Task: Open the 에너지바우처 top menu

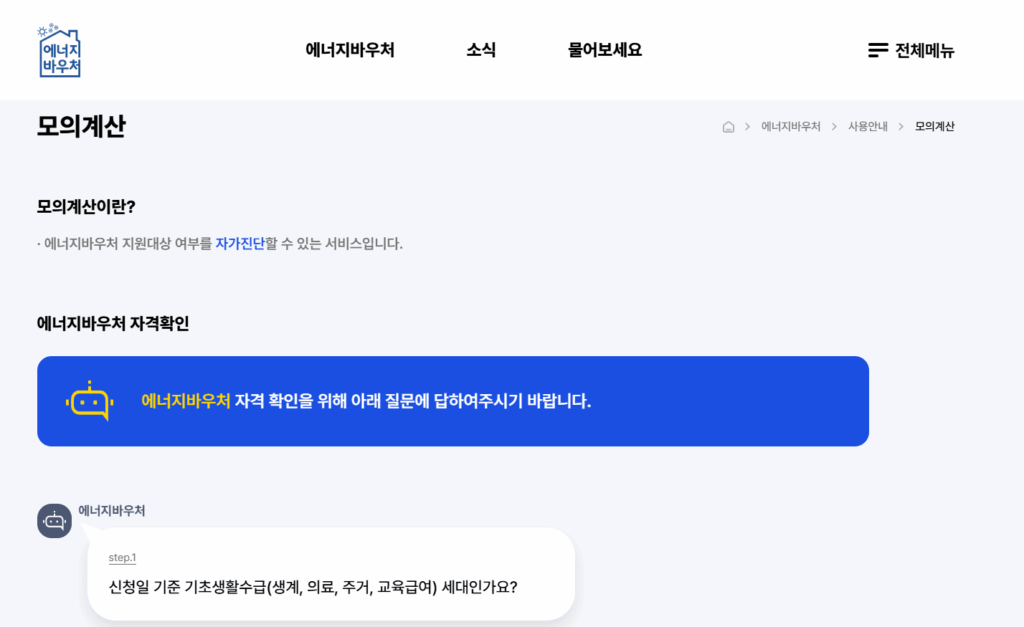Action: [350, 50]
